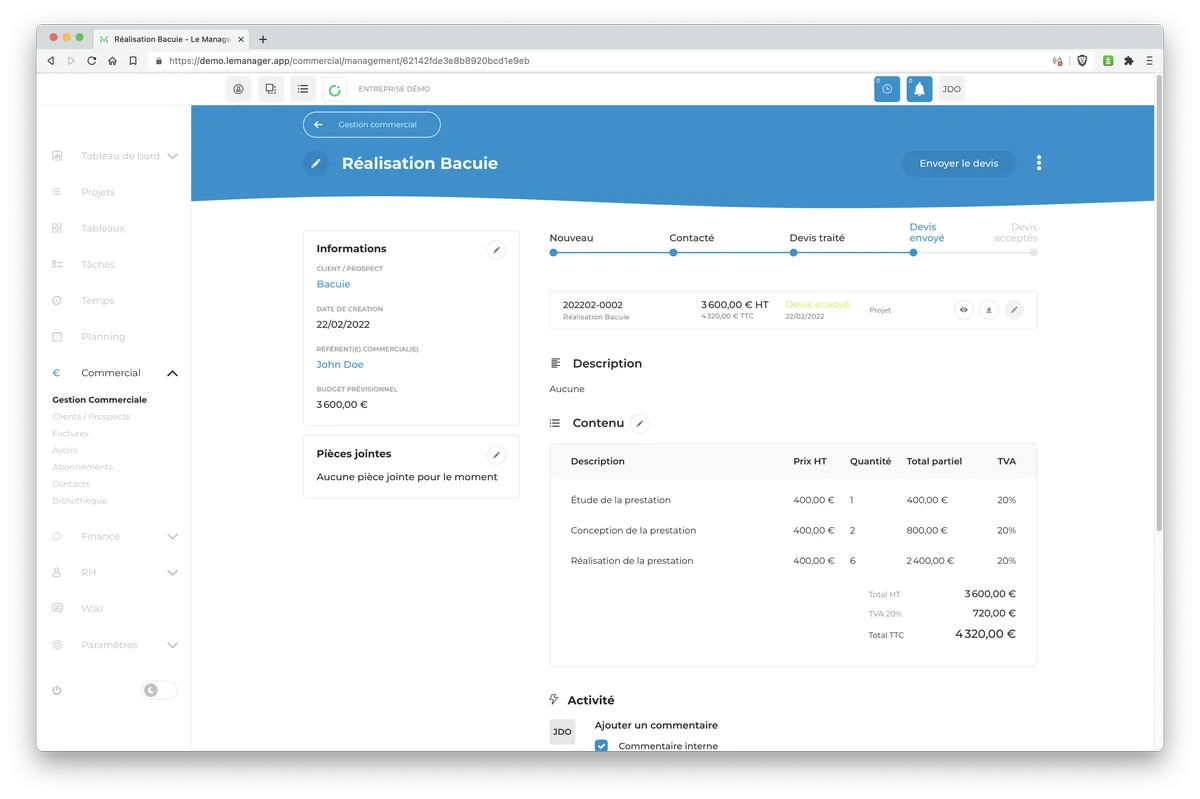Open Factures in the Commercial submenu
1200x799 pixels.
click(71, 434)
